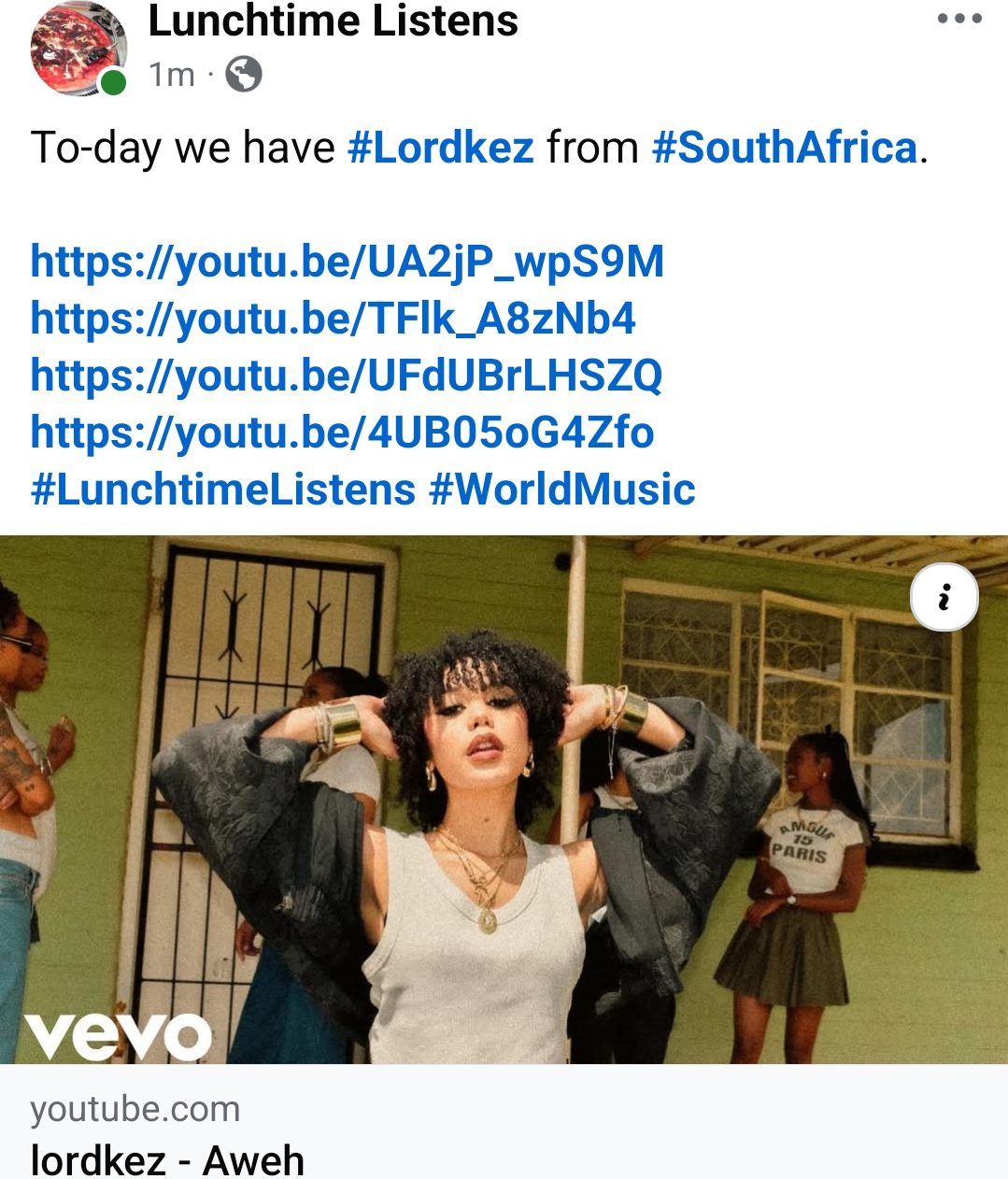Tap the info icon on video preview
The image size is (1008, 1179).
point(944,597)
